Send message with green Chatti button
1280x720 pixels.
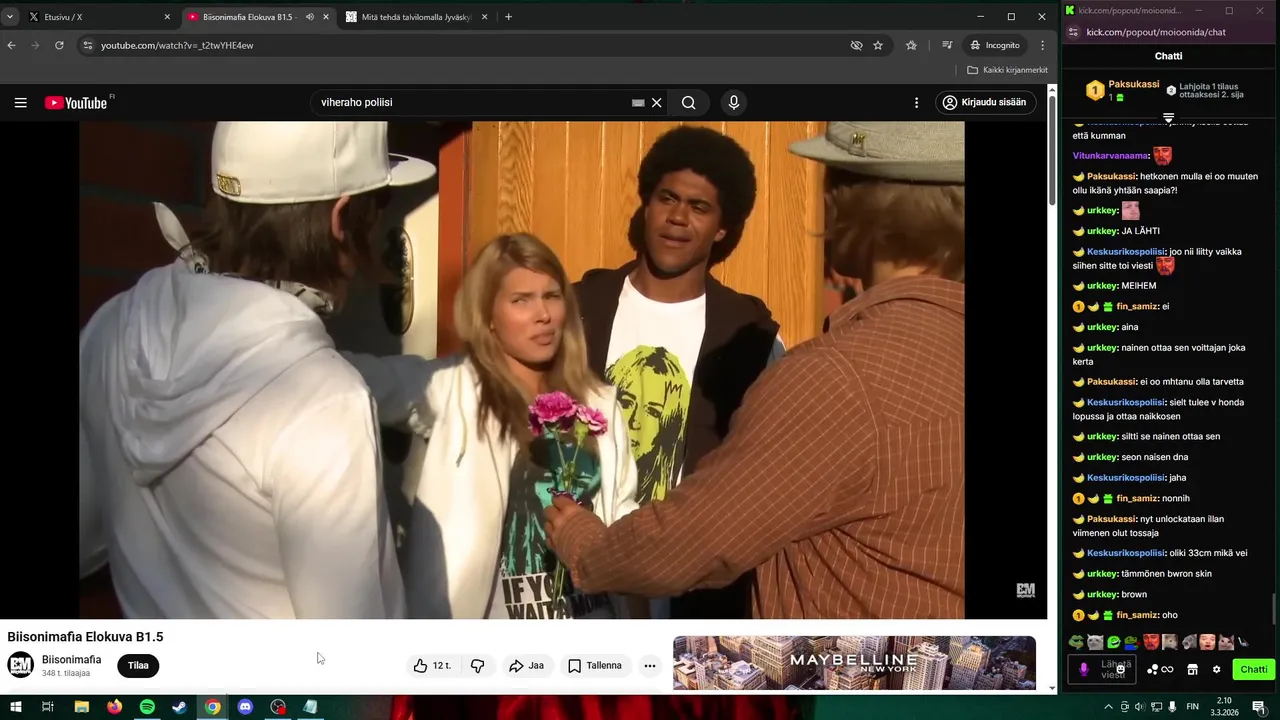coord(1254,670)
